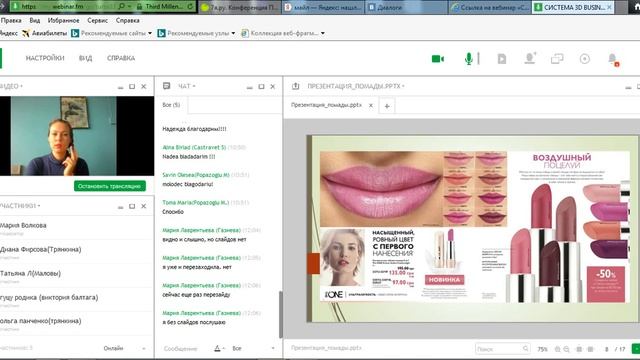
Task: Click the add presenter person icon
Action: coord(530,58)
